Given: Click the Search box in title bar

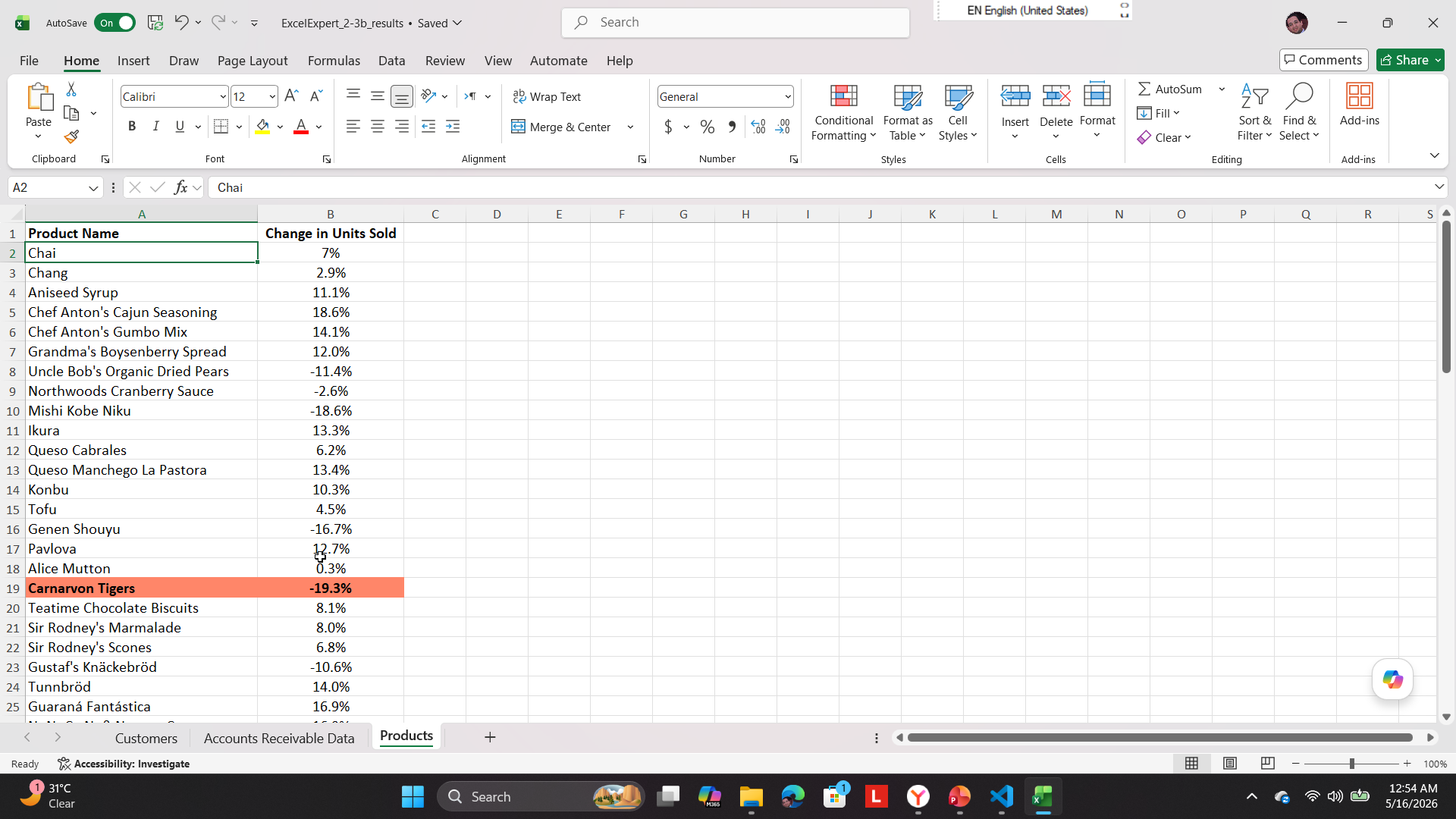Looking at the screenshot, I should pyautogui.click(x=736, y=23).
